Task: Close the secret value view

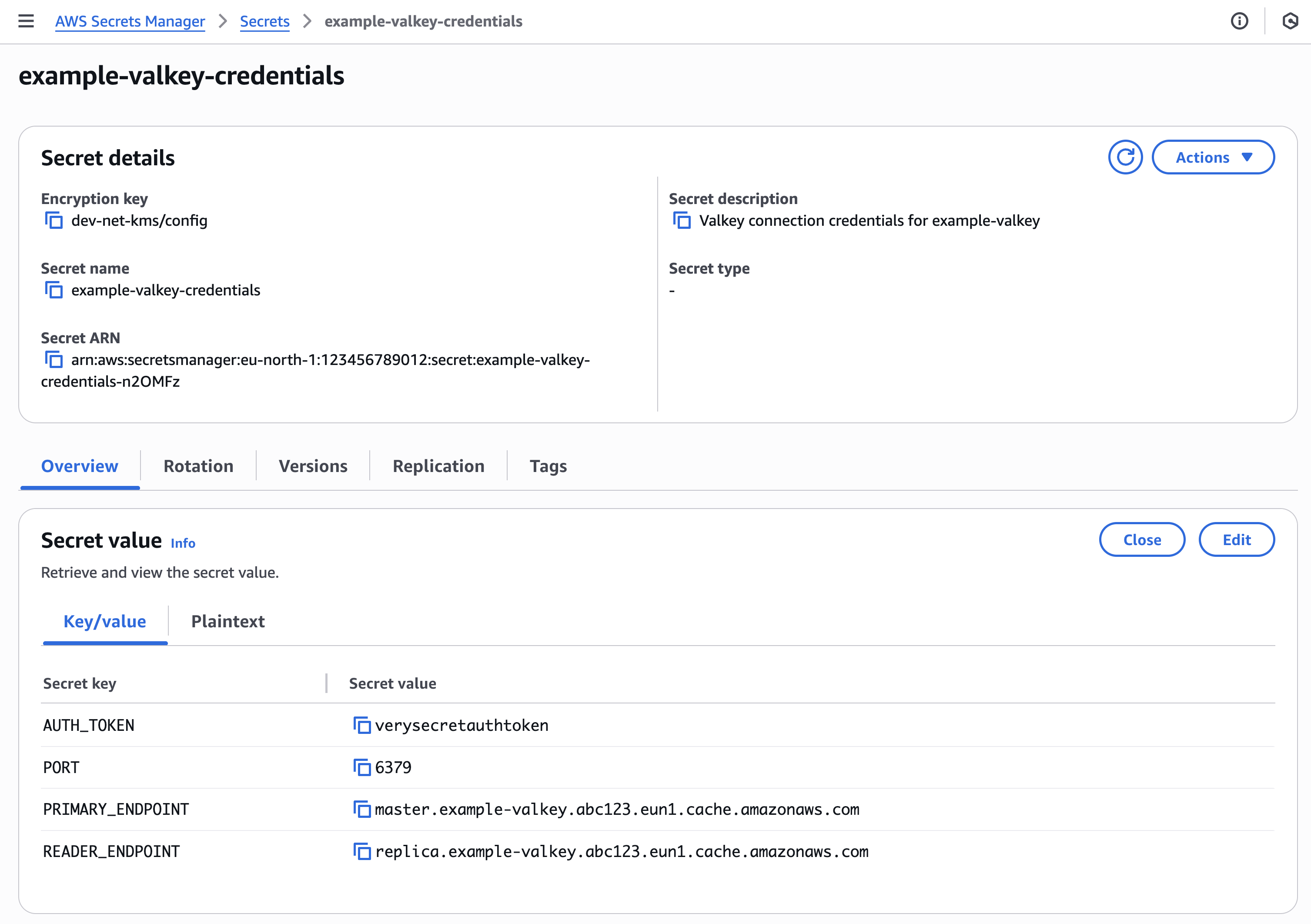Action: click(1142, 540)
